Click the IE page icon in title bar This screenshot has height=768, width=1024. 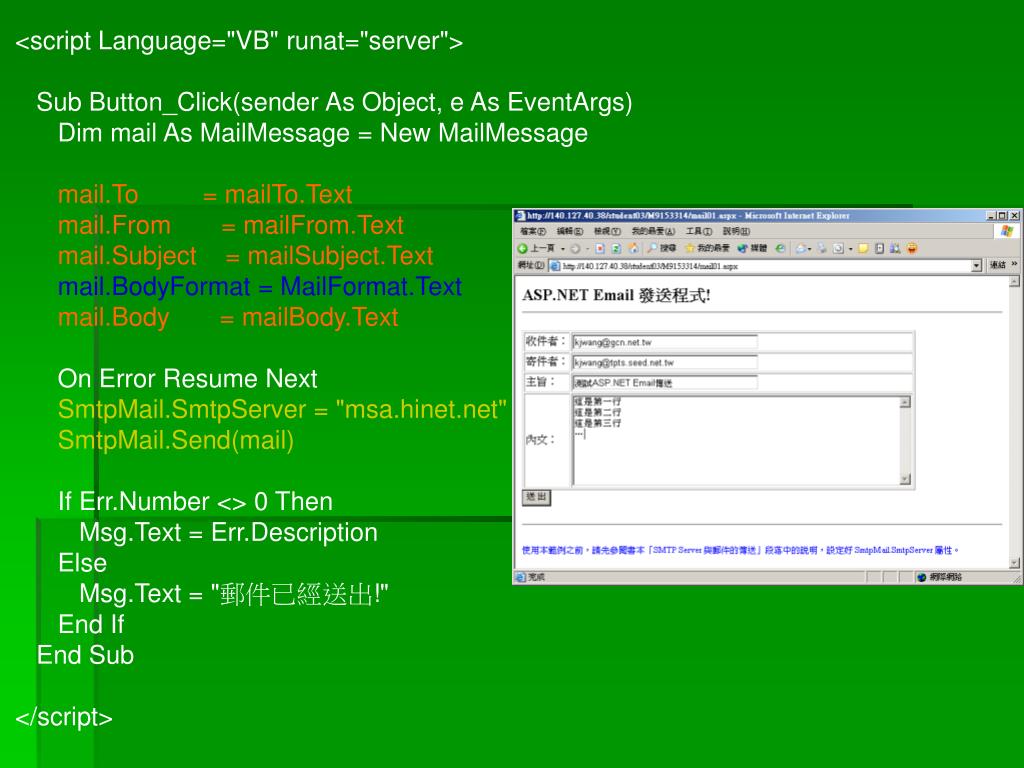519,216
